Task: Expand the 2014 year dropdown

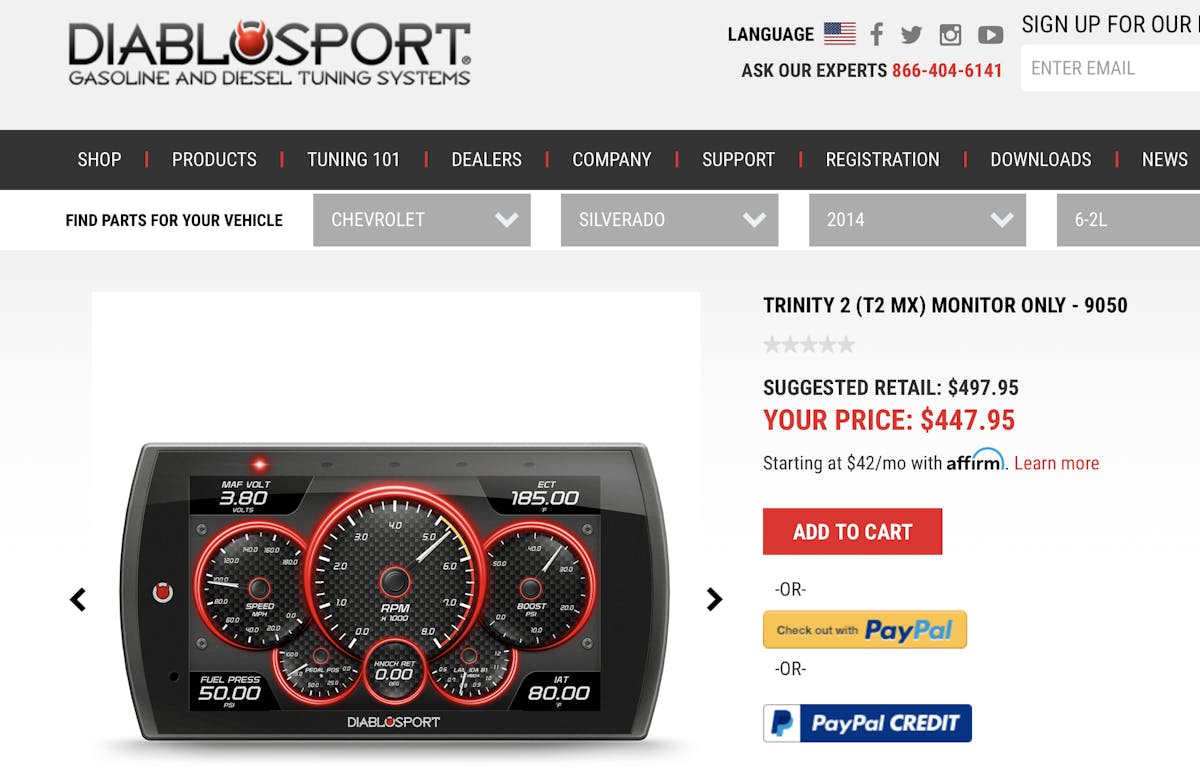Action: pyautogui.click(x=917, y=220)
